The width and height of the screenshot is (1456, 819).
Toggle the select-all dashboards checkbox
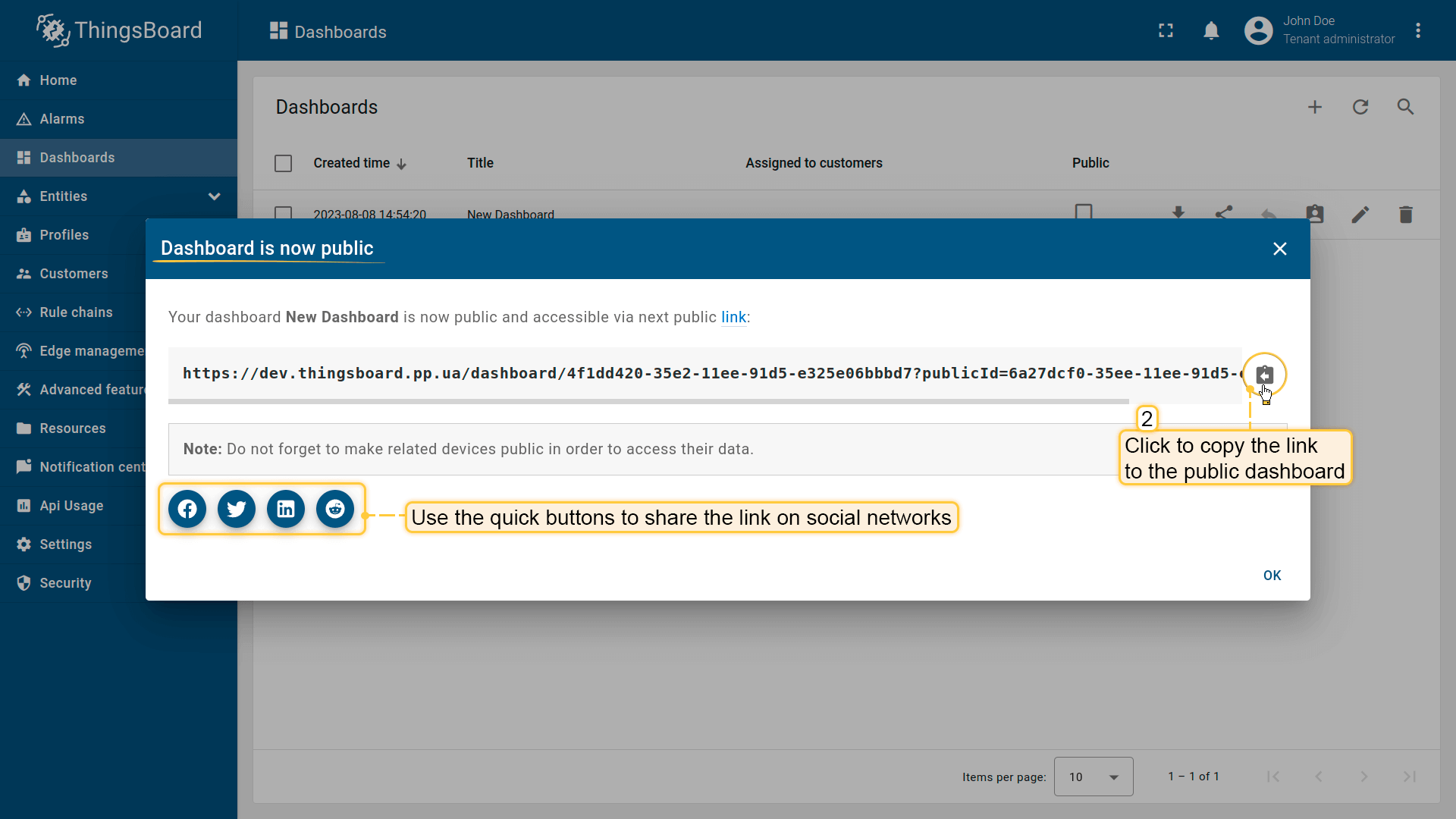coord(283,163)
